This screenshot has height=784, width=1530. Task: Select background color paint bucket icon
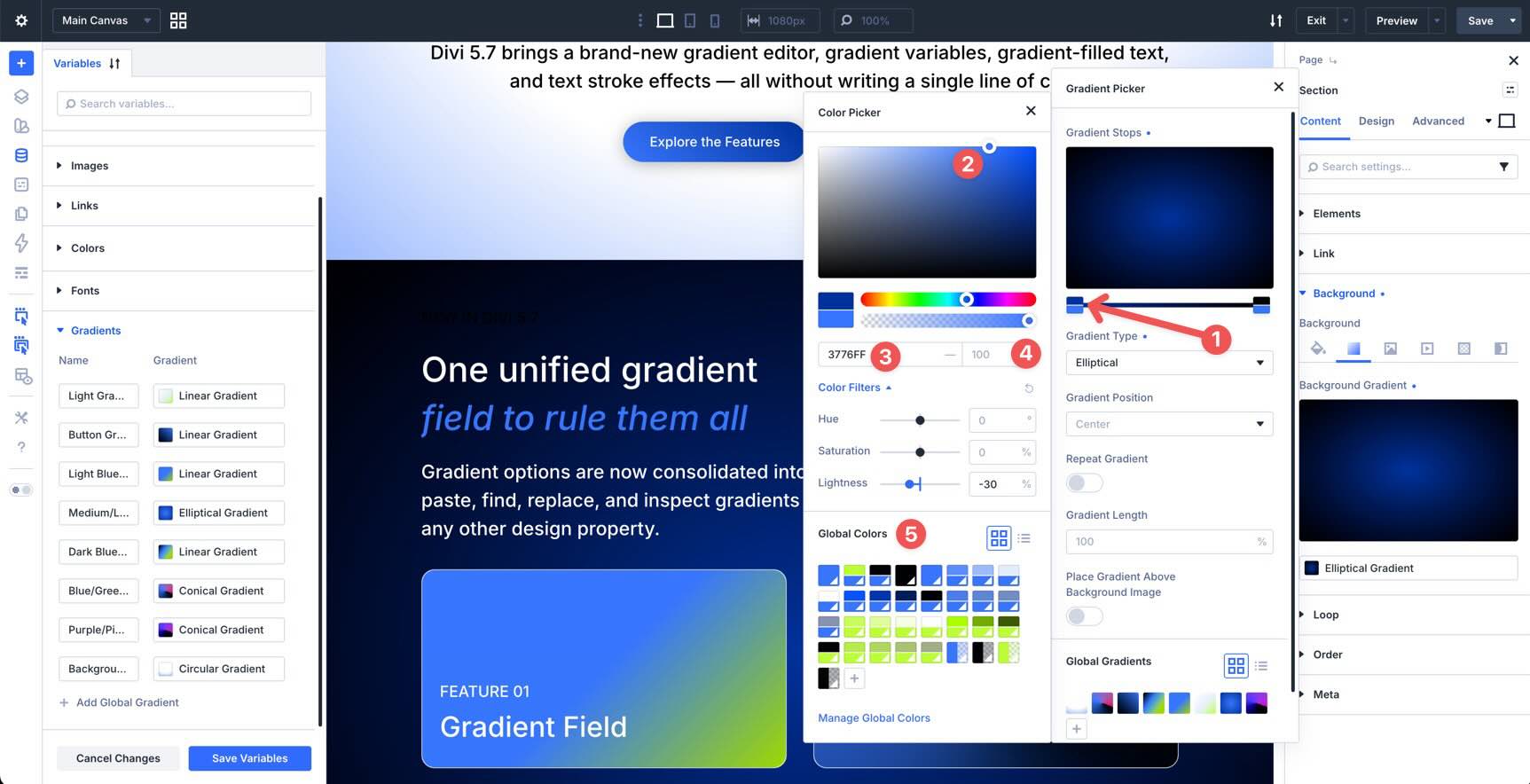(x=1317, y=349)
